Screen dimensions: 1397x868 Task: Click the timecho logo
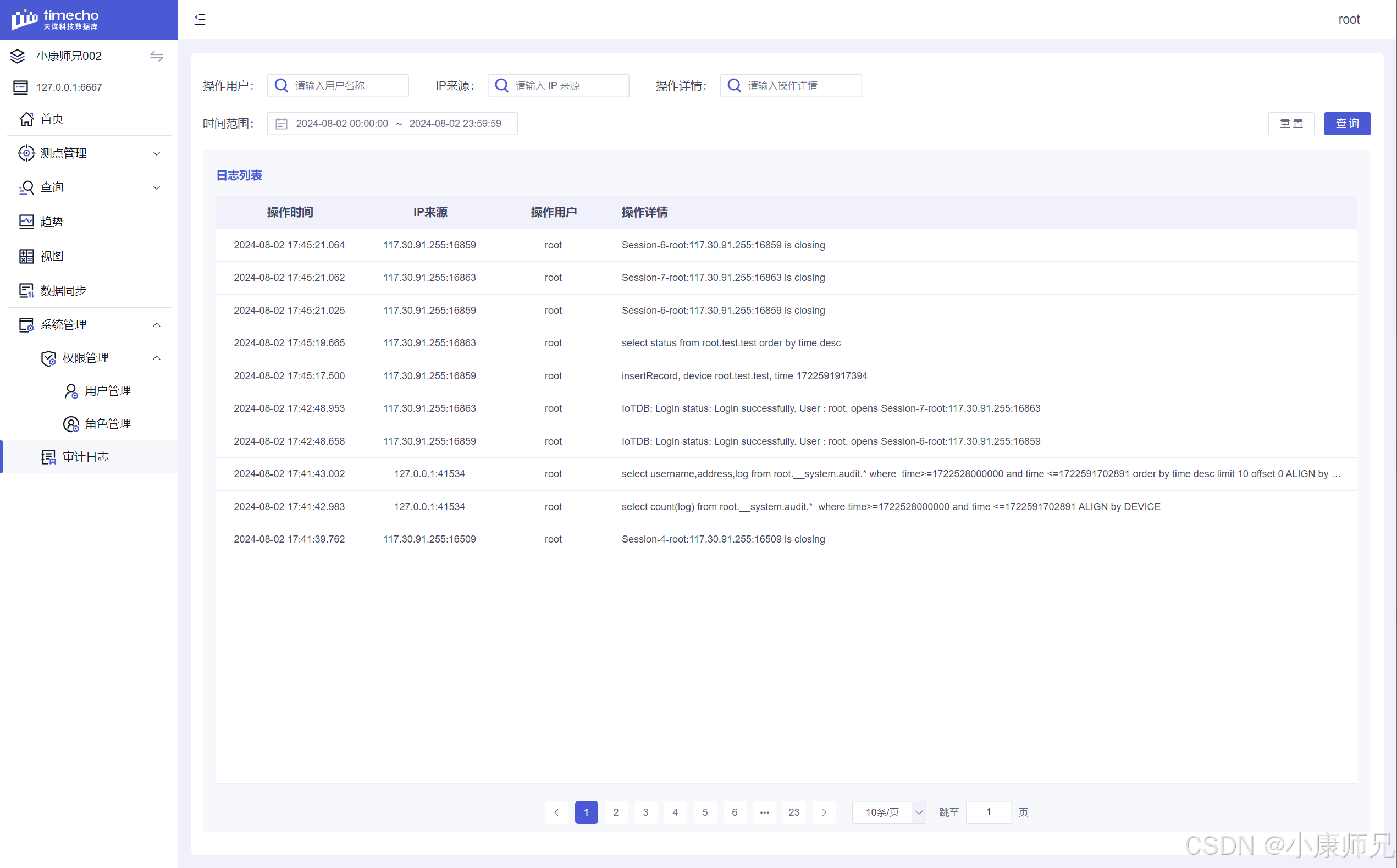[55, 20]
